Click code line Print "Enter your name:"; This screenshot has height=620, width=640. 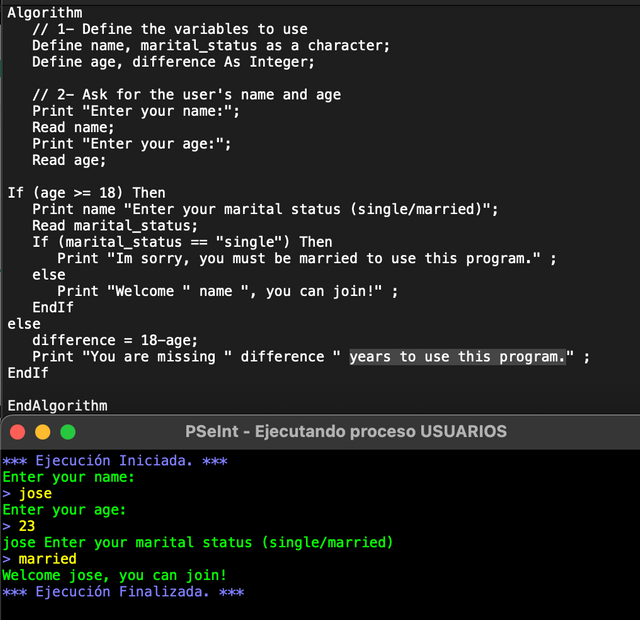(x=136, y=111)
